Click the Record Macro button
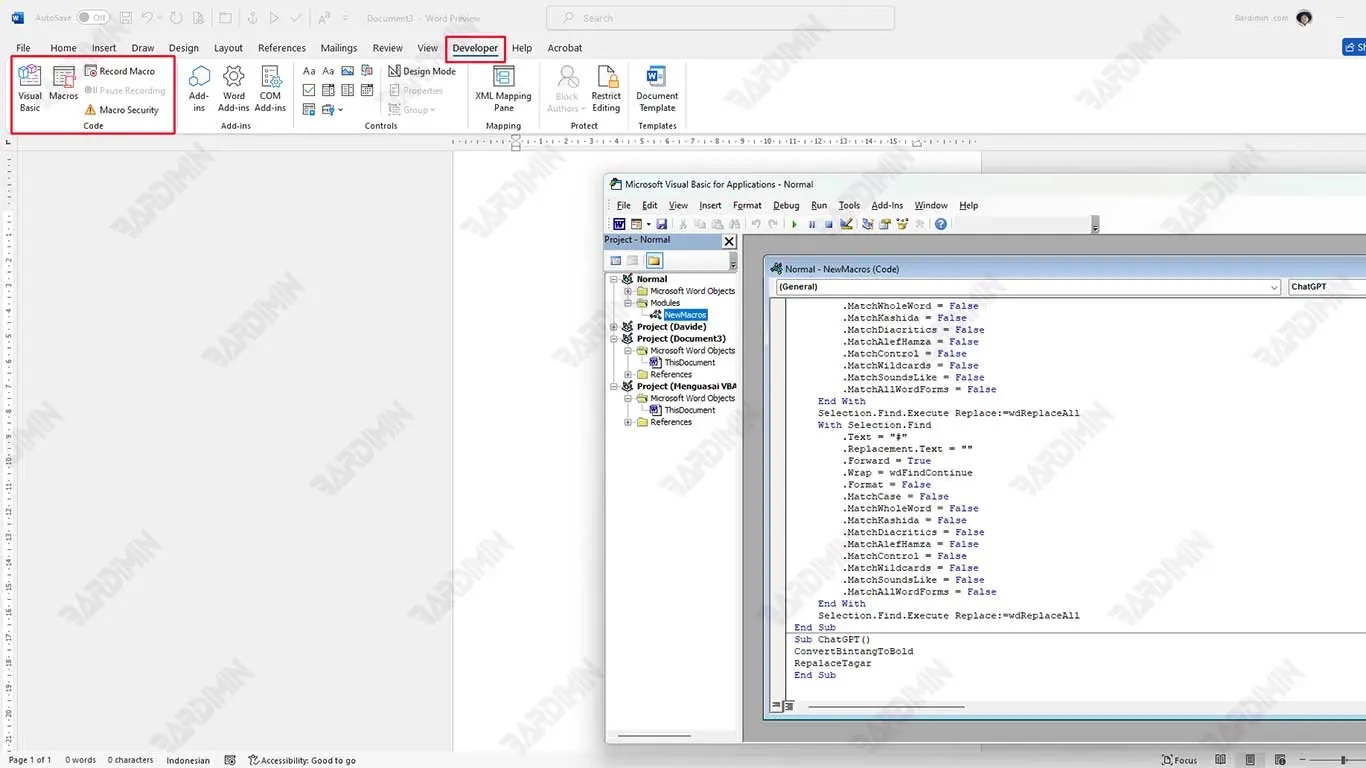Viewport: 1366px width, 768px height. [120, 71]
